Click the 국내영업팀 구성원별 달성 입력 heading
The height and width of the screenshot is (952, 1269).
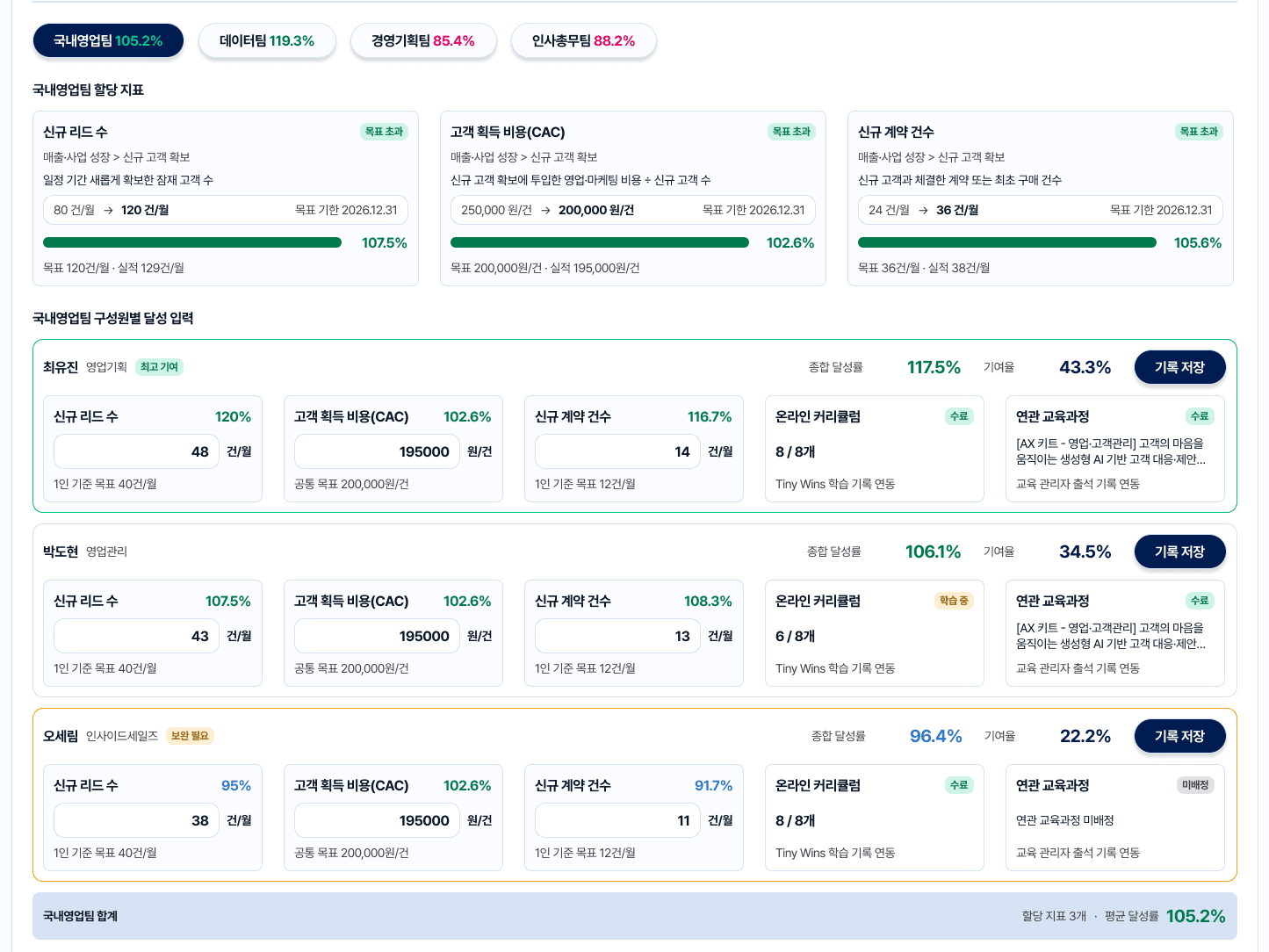(x=112, y=318)
